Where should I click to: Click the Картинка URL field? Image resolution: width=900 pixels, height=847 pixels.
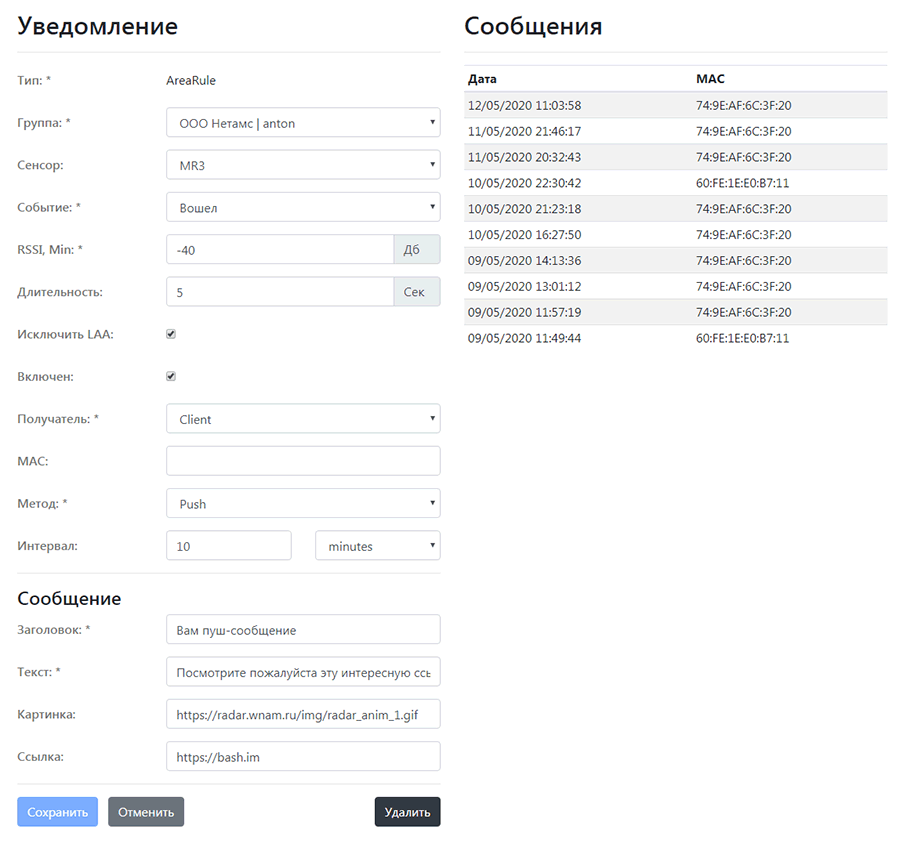coord(303,714)
